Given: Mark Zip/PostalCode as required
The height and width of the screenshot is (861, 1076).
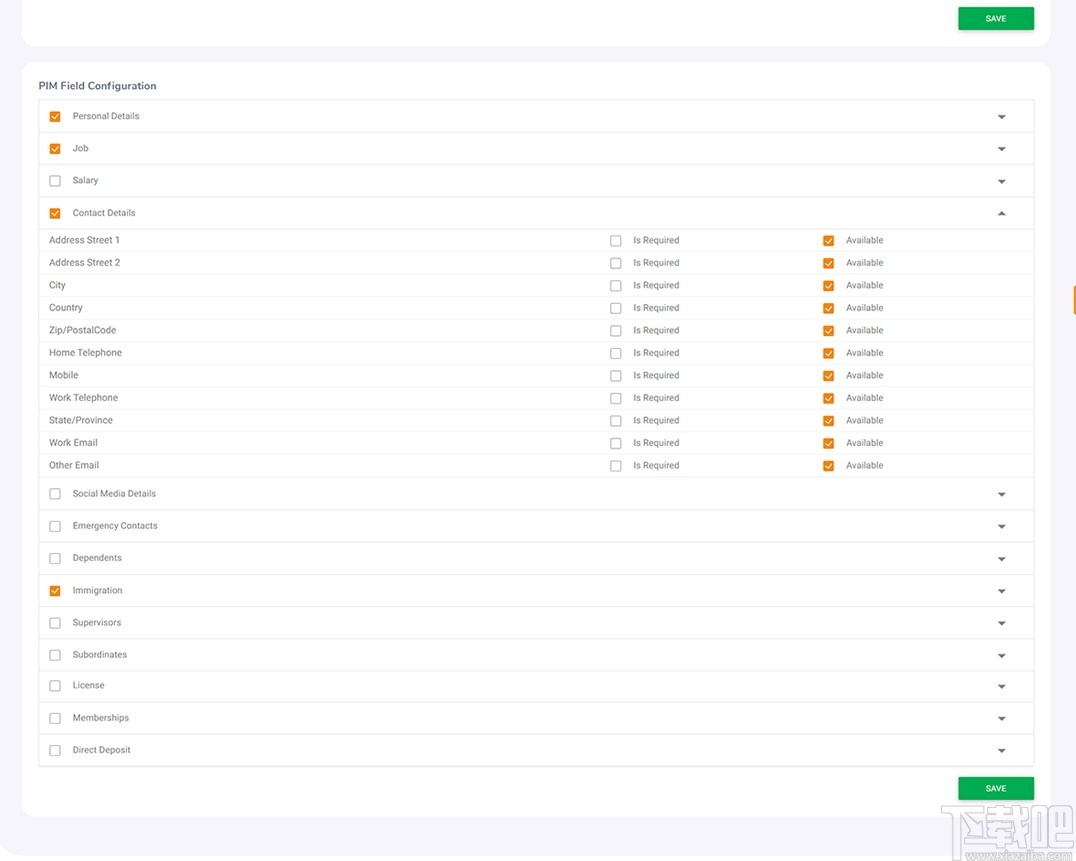Looking at the screenshot, I should (x=616, y=331).
